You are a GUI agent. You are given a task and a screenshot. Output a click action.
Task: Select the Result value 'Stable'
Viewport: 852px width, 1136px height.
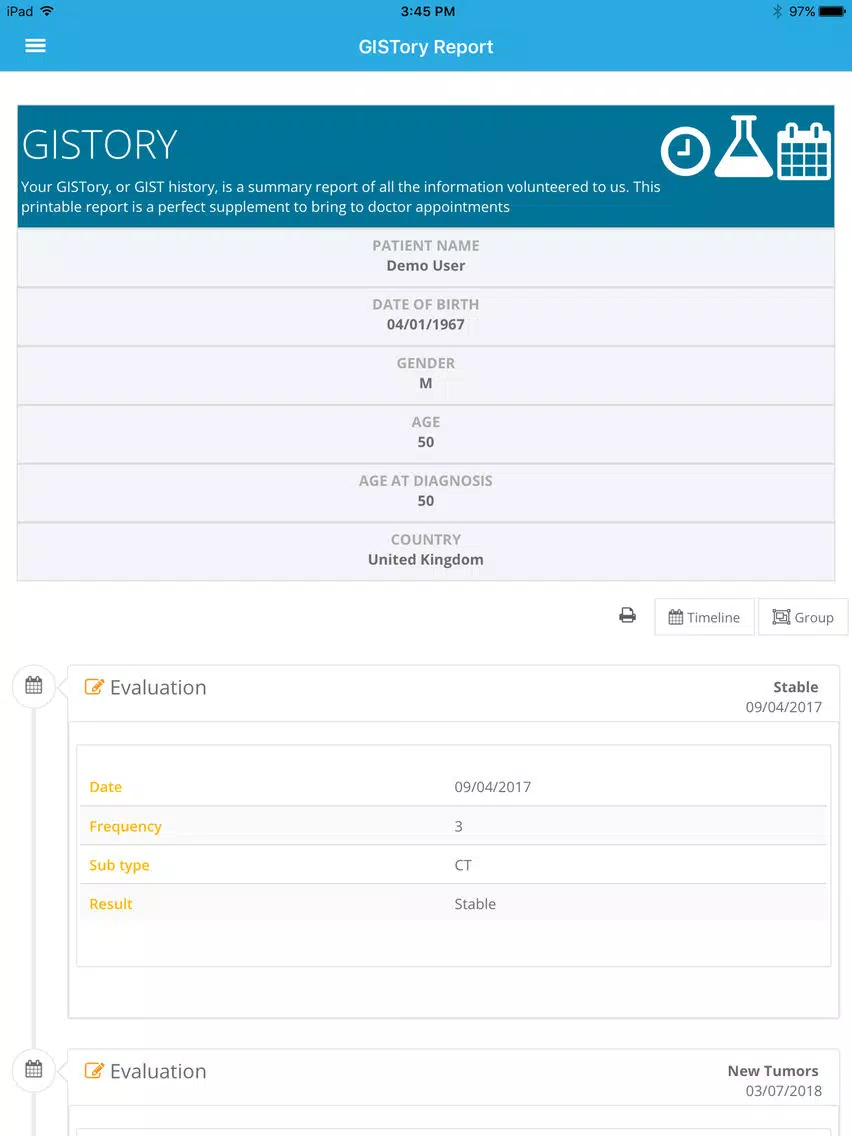(x=475, y=904)
